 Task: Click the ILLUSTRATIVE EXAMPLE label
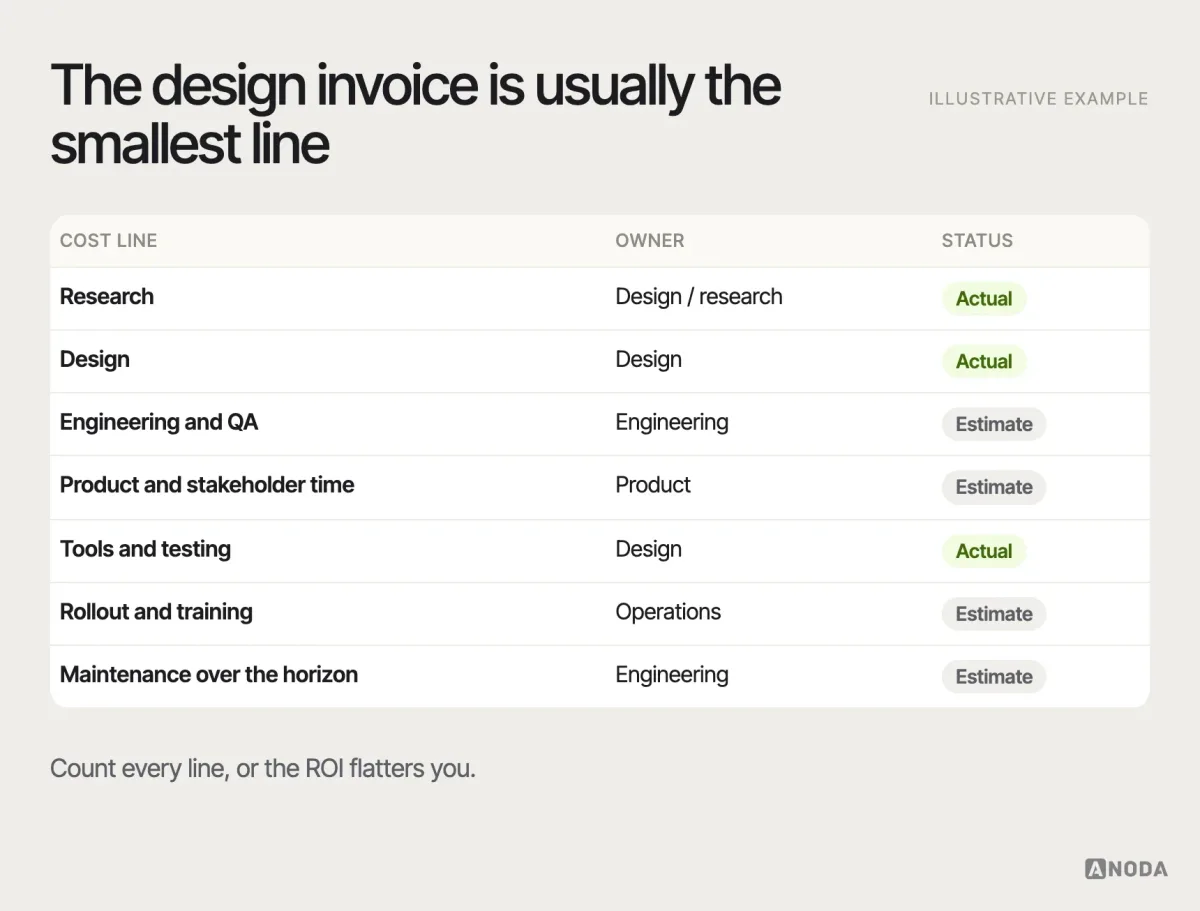point(1038,99)
